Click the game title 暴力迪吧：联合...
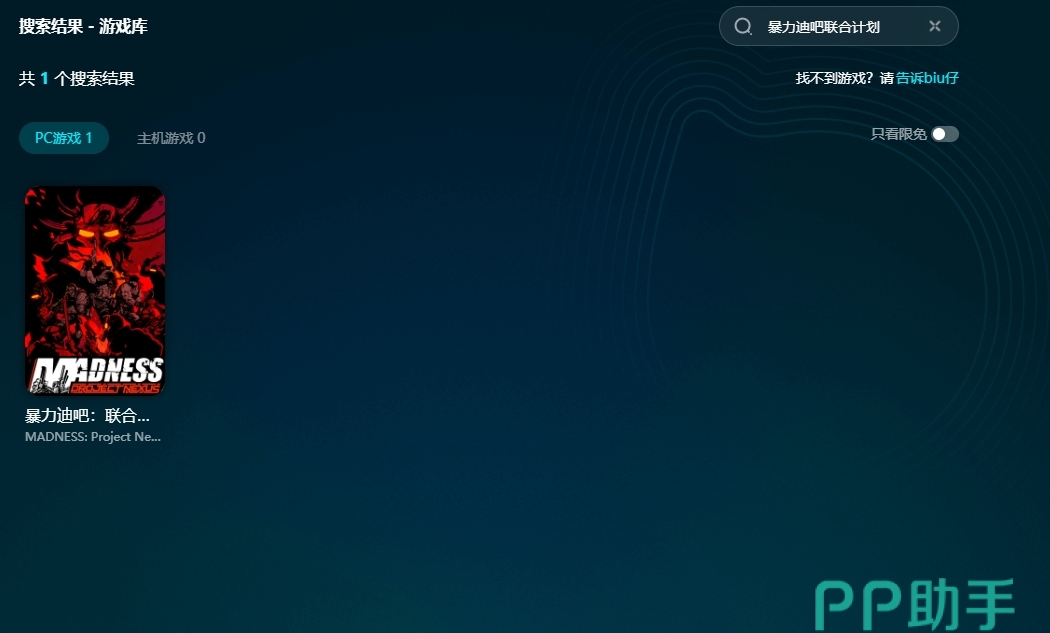Screen dimensions: 1050x633 [87, 415]
